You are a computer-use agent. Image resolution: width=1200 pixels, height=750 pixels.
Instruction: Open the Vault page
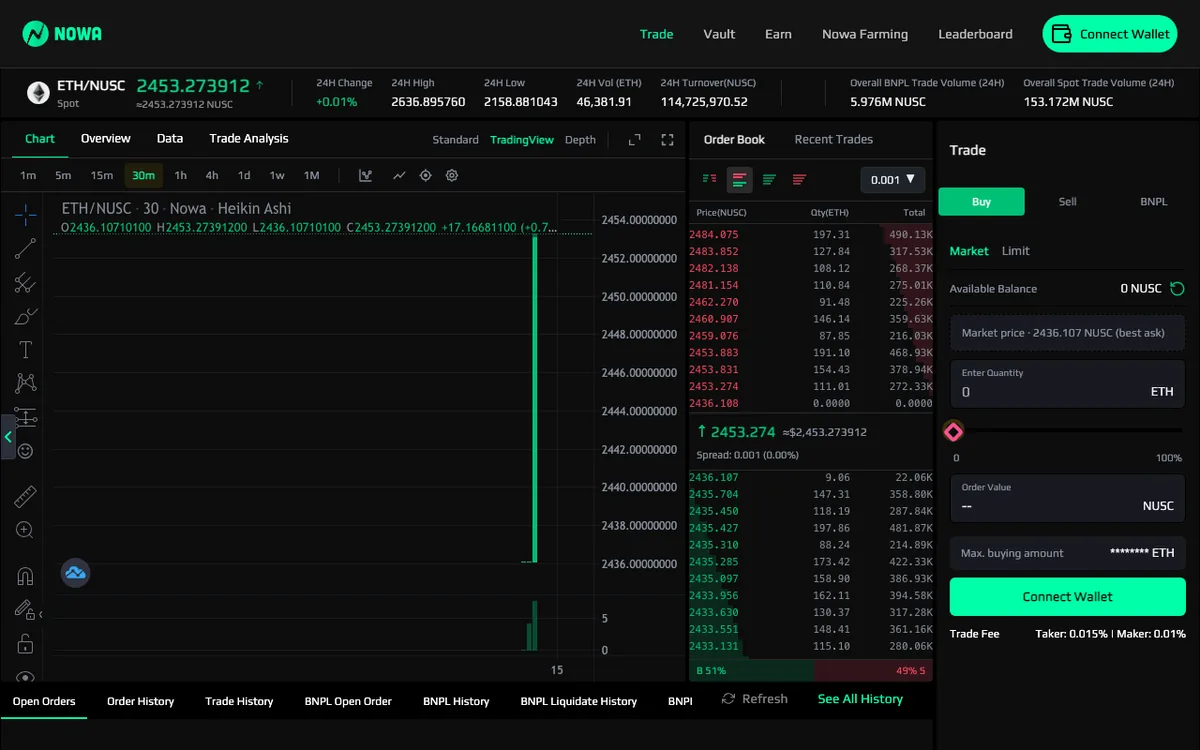click(x=719, y=34)
